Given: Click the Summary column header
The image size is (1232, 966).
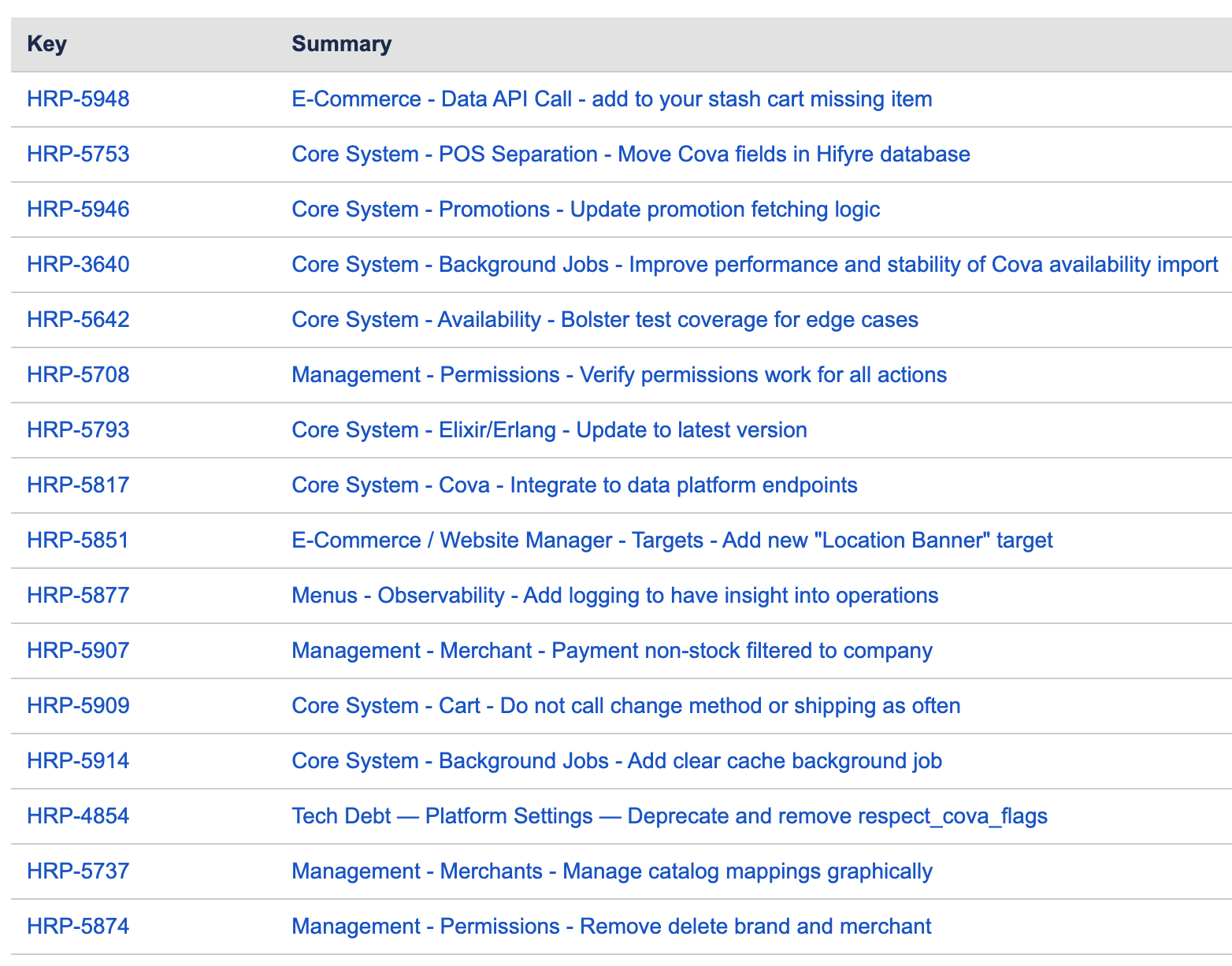Looking at the screenshot, I should coord(341,44).
